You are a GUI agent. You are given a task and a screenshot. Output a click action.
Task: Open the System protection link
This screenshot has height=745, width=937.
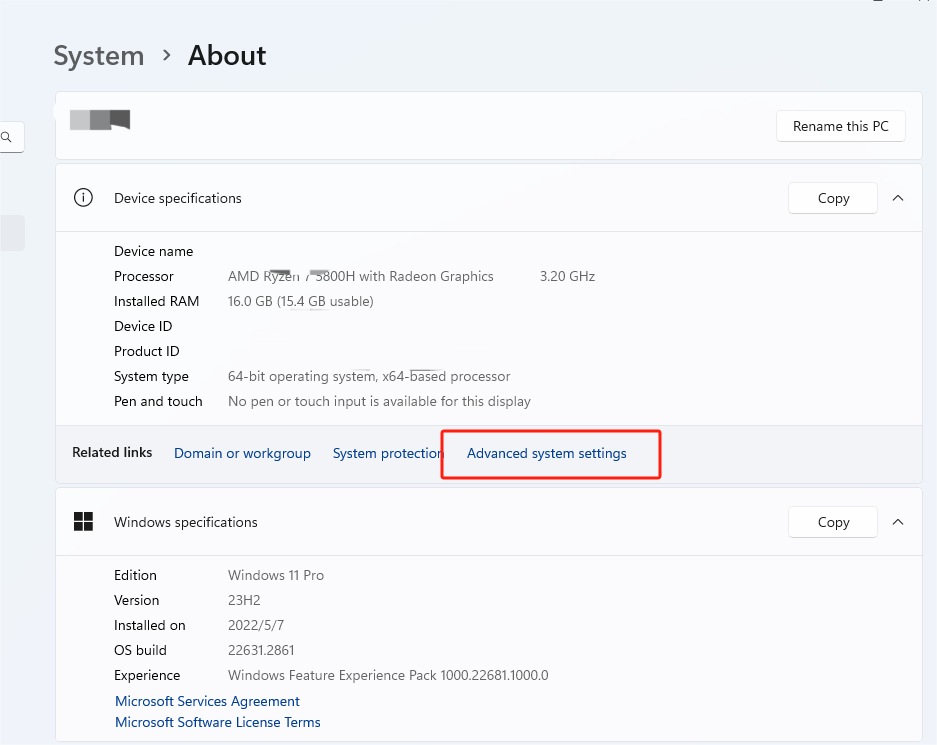[x=388, y=453]
